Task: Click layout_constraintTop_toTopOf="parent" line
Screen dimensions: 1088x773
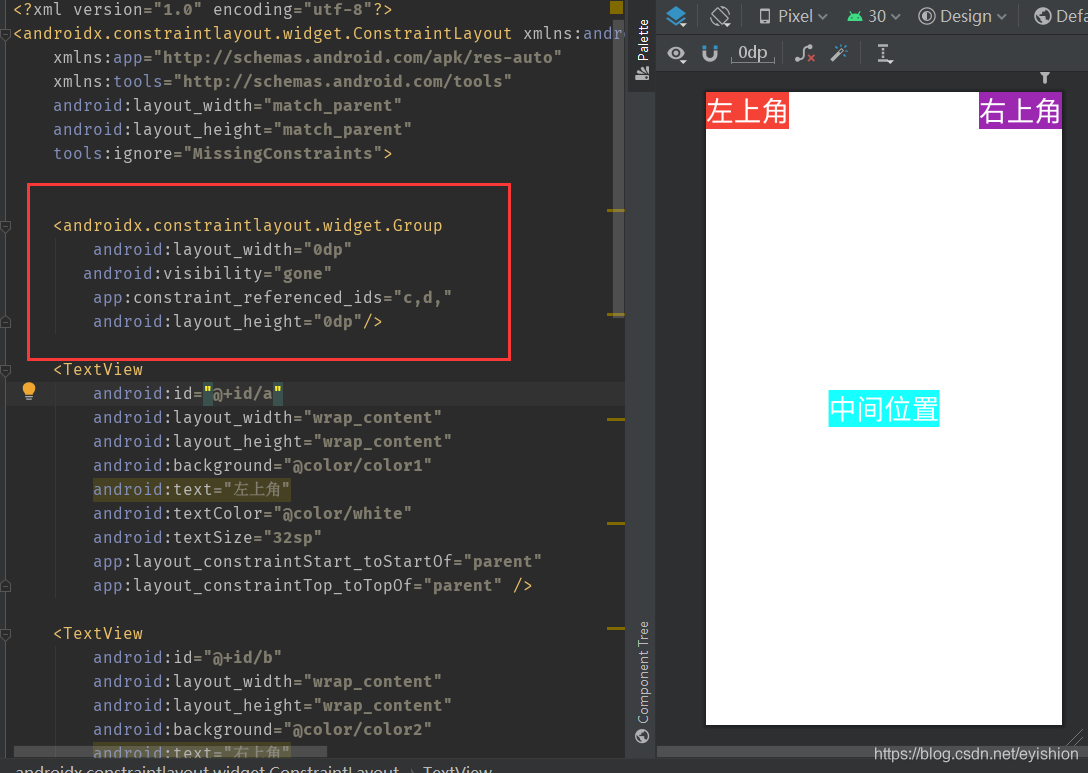Action: pyautogui.click(x=312, y=586)
